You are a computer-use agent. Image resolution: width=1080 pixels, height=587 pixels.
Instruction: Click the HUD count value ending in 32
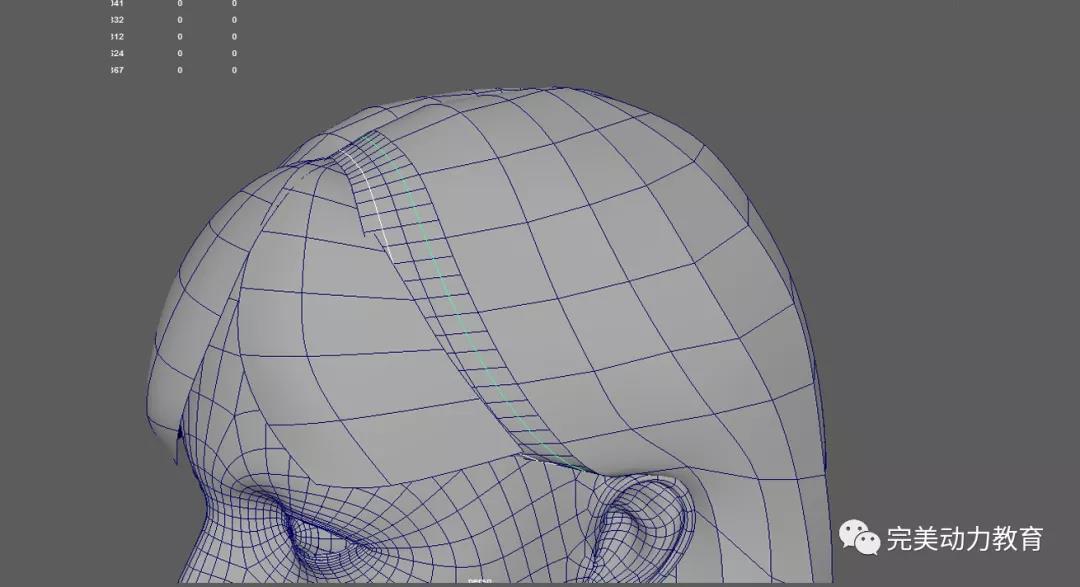point(118,20)
